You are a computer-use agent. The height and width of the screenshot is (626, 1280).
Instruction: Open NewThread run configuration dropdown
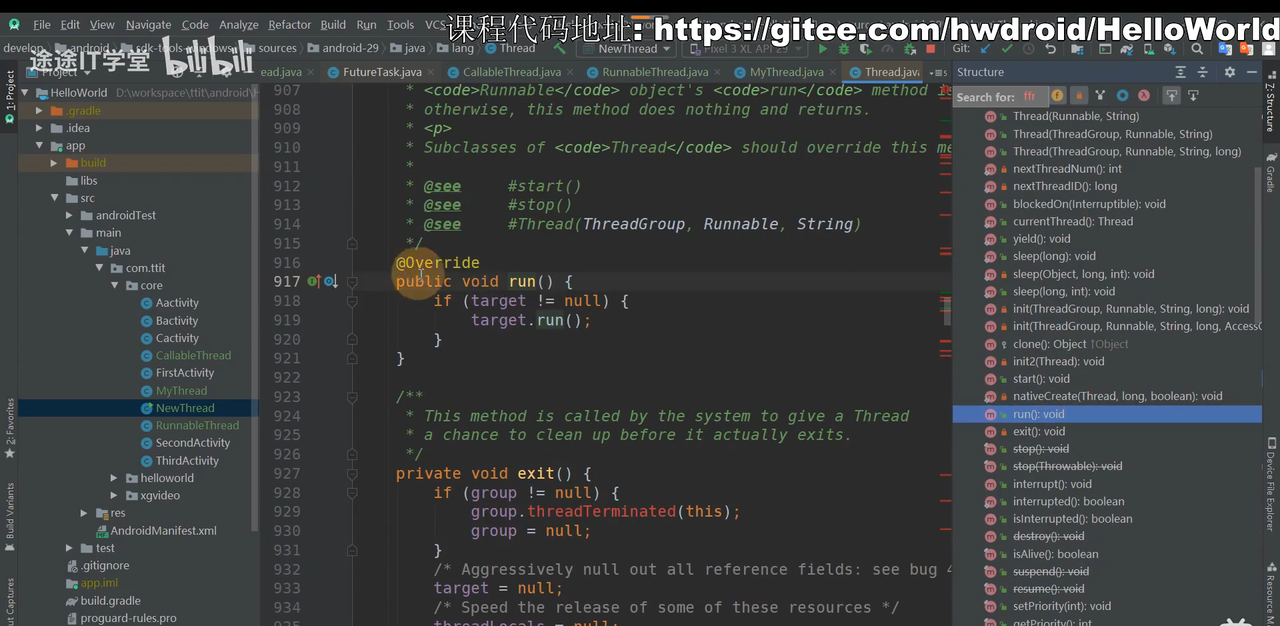click(627, 48)
